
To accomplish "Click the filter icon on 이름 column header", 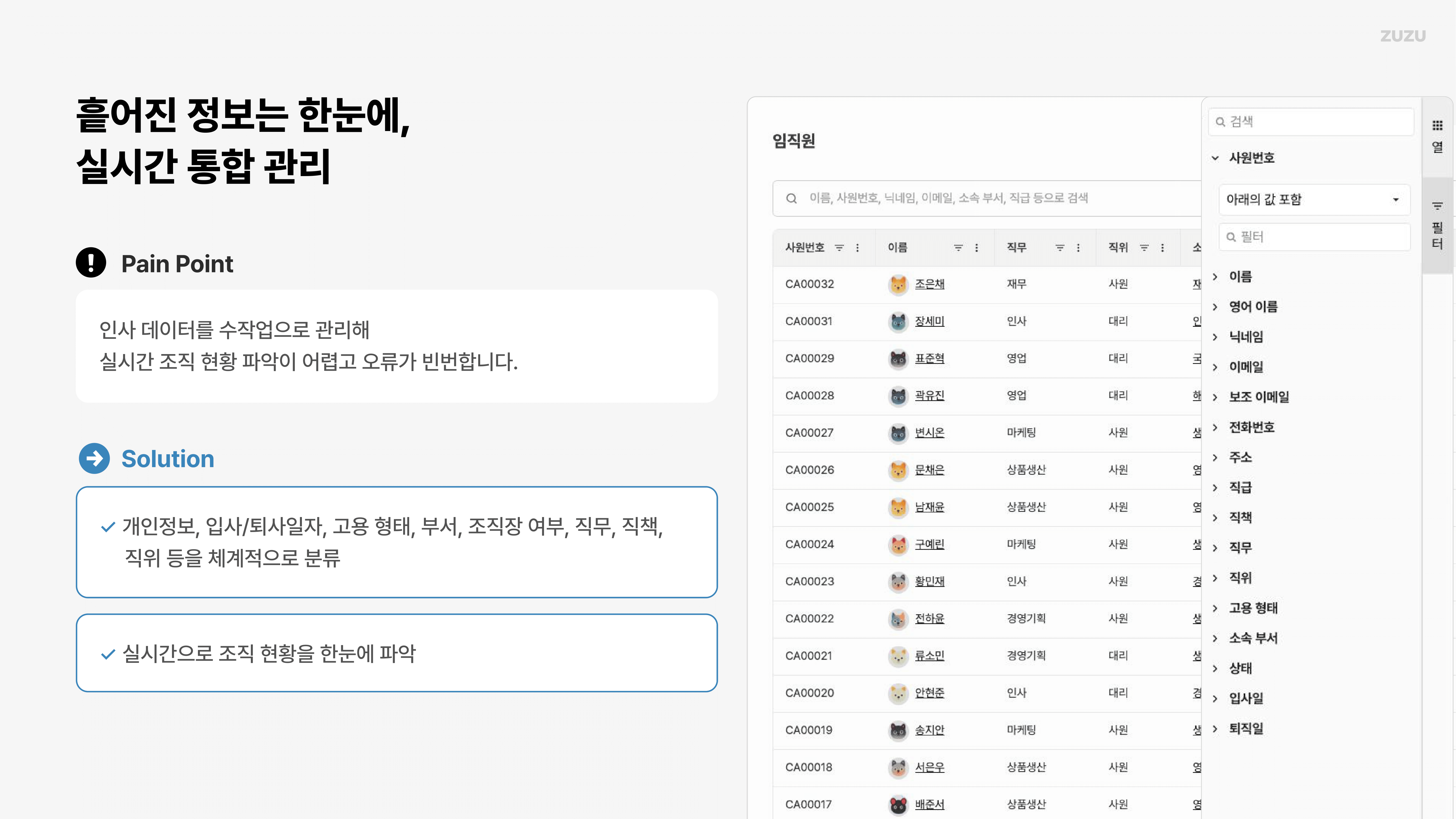I will (x=958, y=248).
